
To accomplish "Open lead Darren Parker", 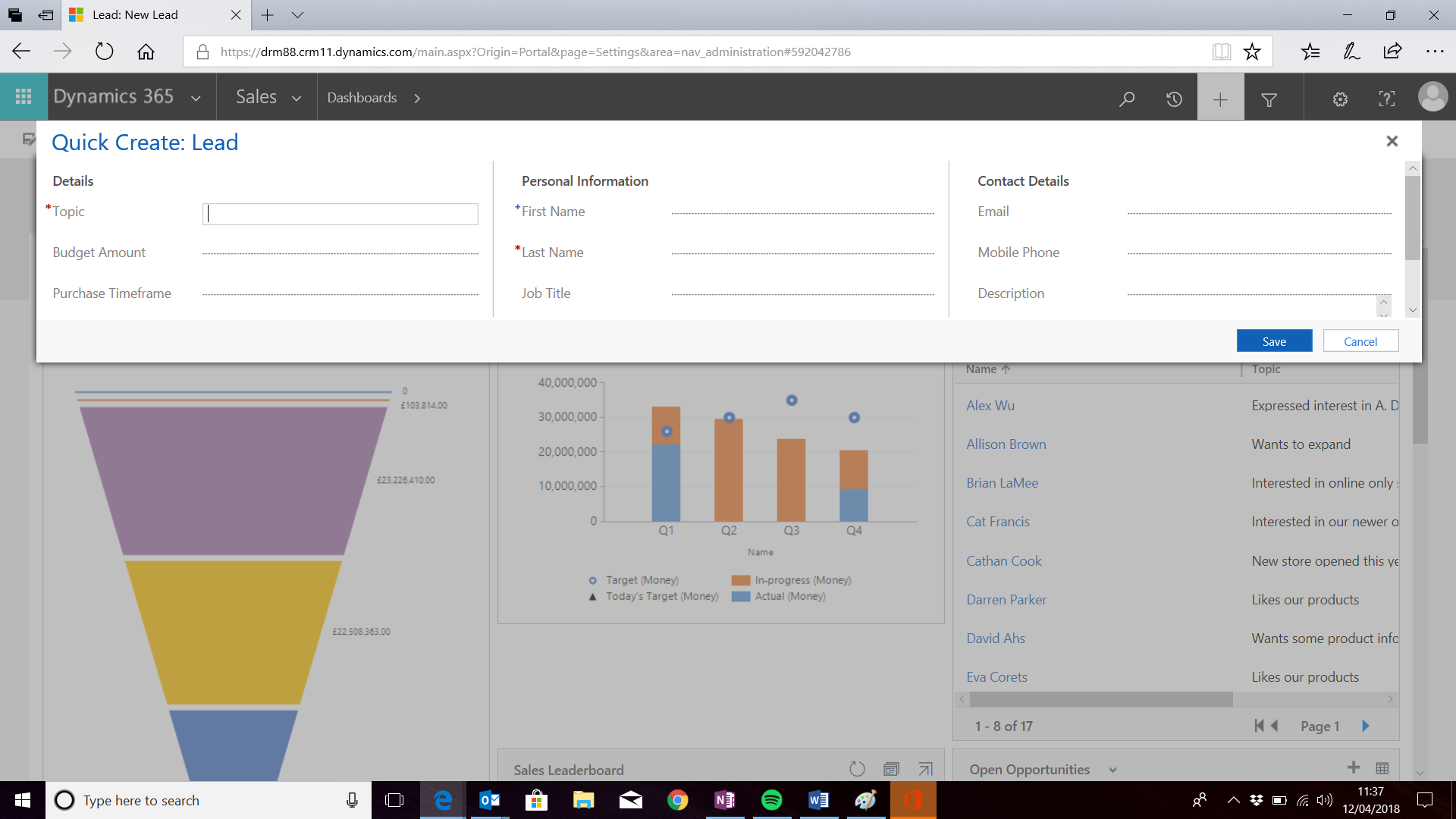I will tap(1006, 600).
